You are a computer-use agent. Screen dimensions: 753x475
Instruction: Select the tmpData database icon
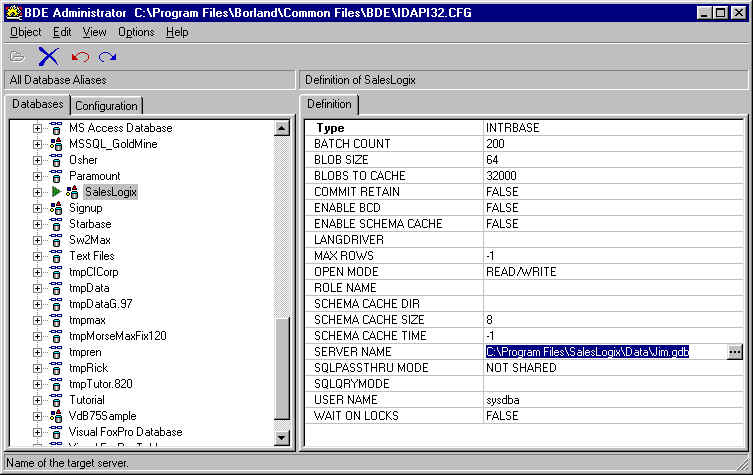pos(56,288)
